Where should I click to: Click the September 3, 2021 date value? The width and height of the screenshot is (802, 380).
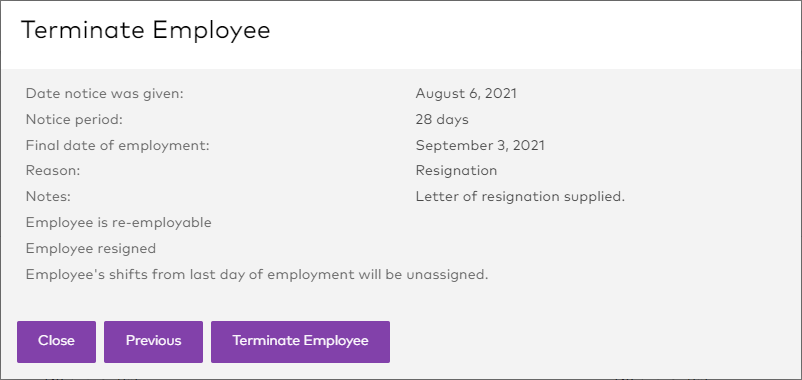point(480,145)
